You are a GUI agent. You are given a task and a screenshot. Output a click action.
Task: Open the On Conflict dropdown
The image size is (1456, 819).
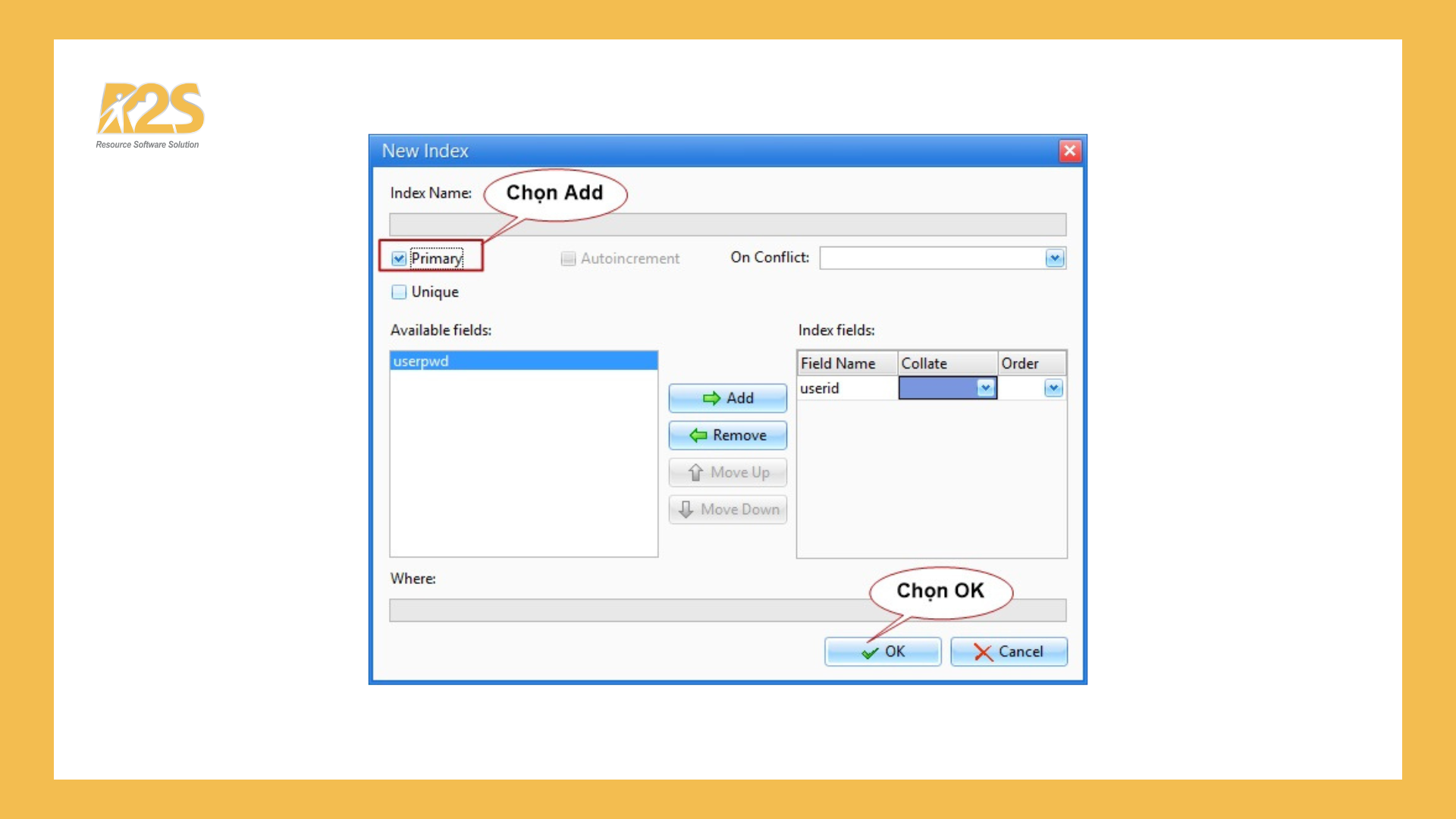coord(1054,258)
